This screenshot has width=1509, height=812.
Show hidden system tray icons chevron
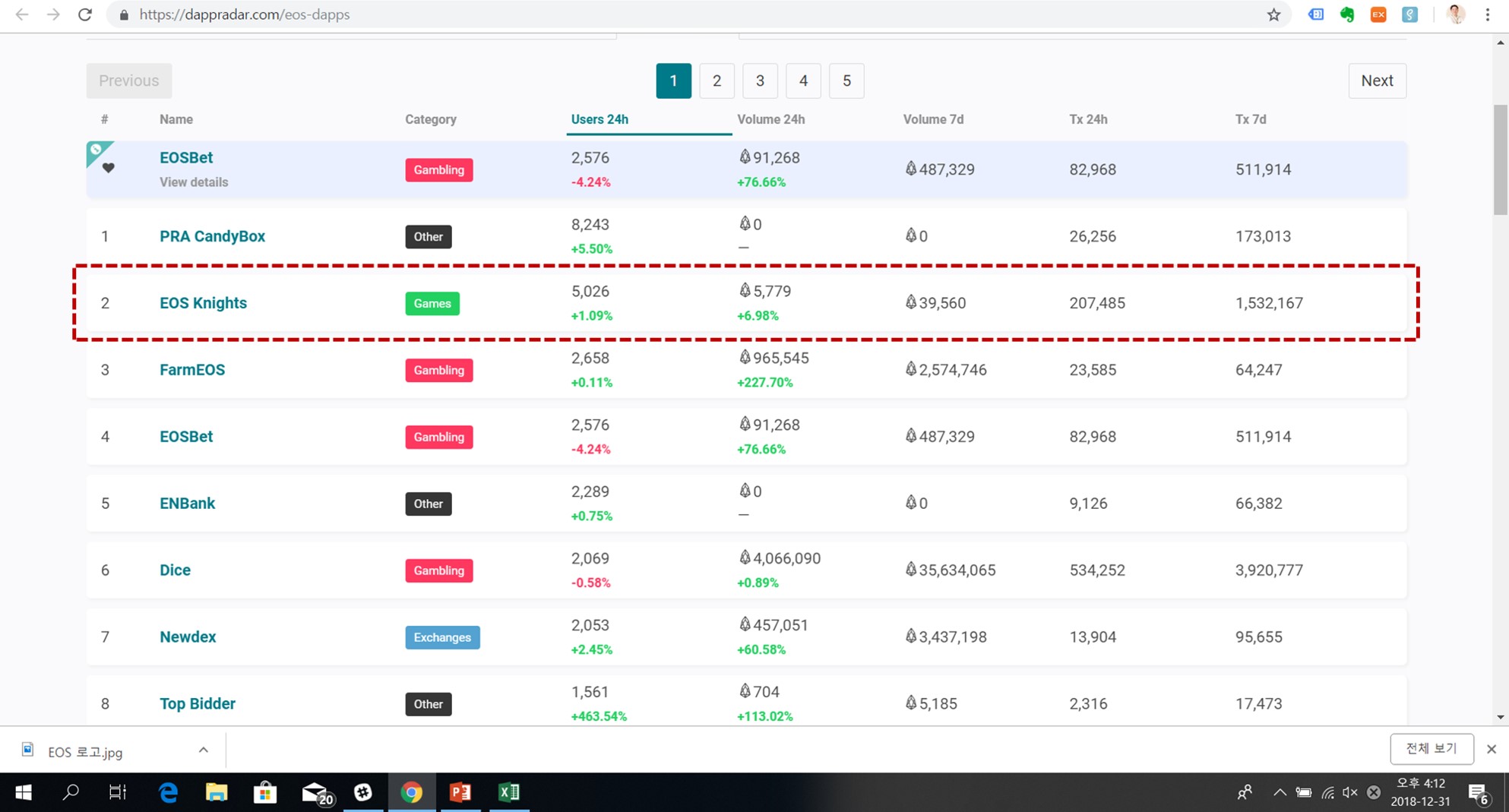(x=1280, y=792)
